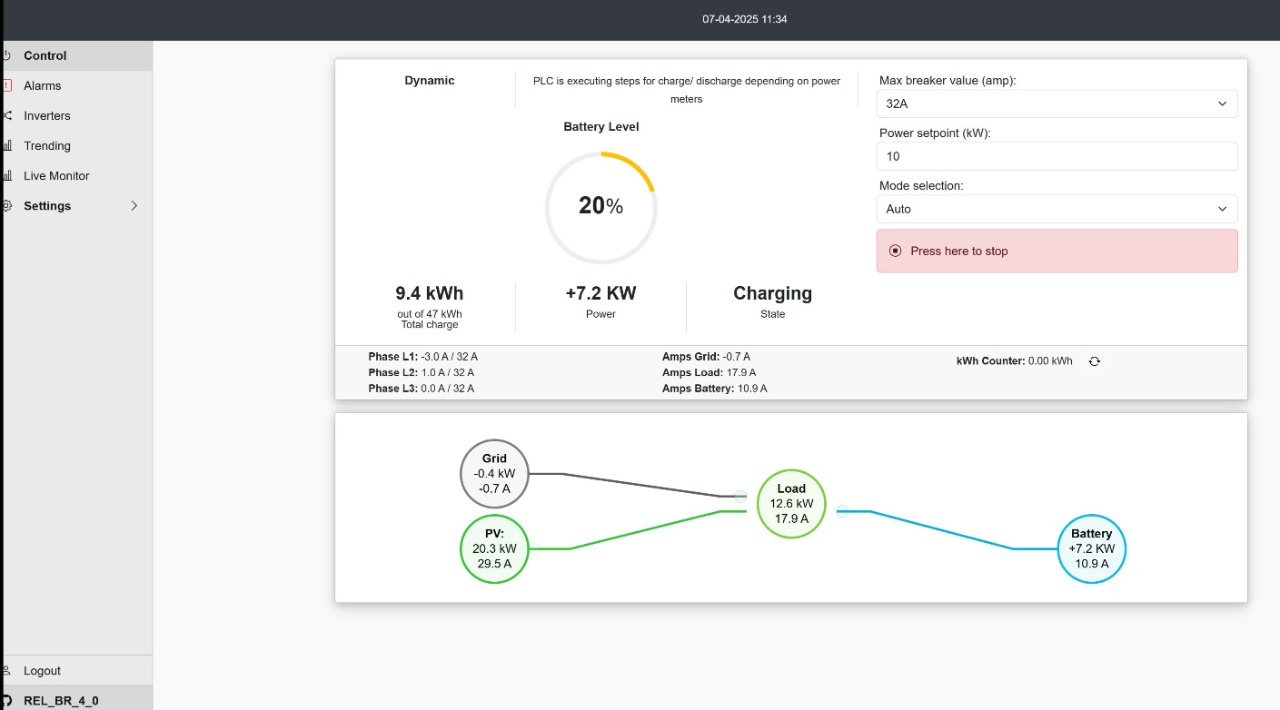Click the Amps Grid reading
The width and height of the screenshot is (1280, 710).
[x=706, y=357]
